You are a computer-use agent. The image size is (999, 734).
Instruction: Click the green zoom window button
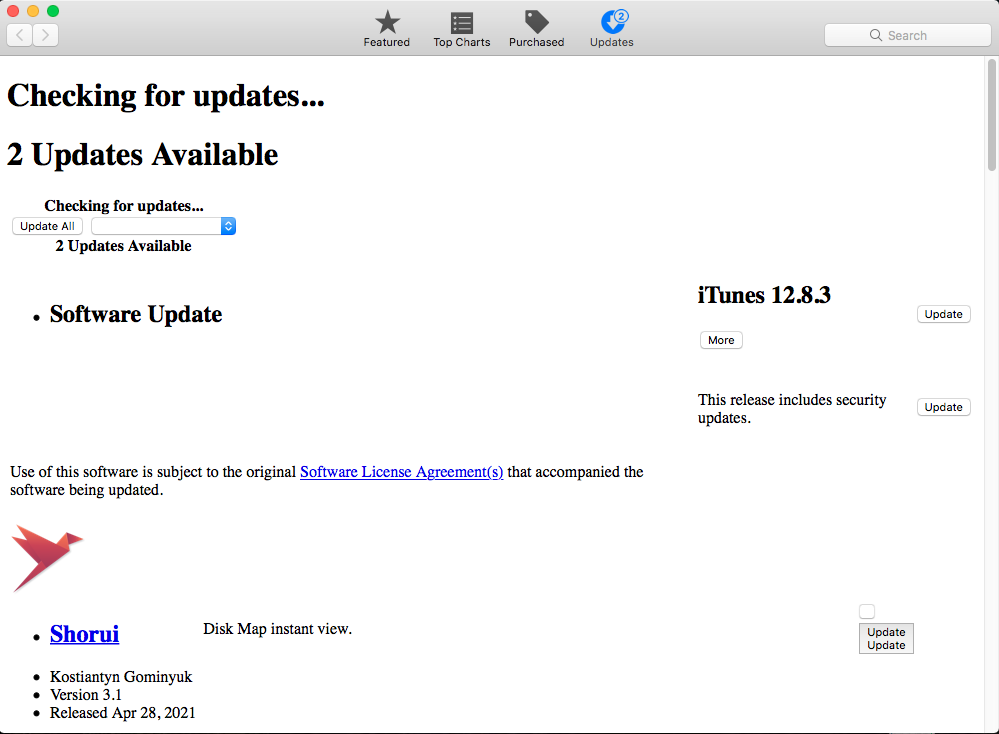54,11
